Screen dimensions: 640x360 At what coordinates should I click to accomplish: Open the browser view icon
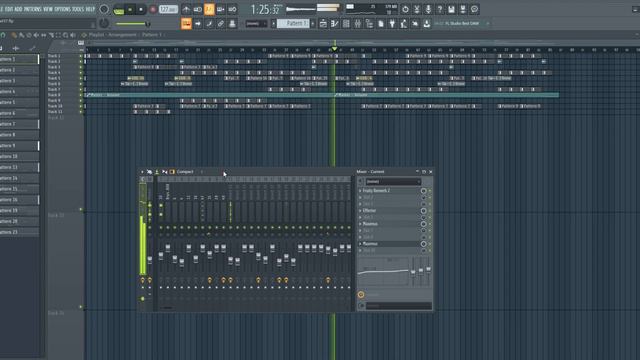[x=369, y=24]
